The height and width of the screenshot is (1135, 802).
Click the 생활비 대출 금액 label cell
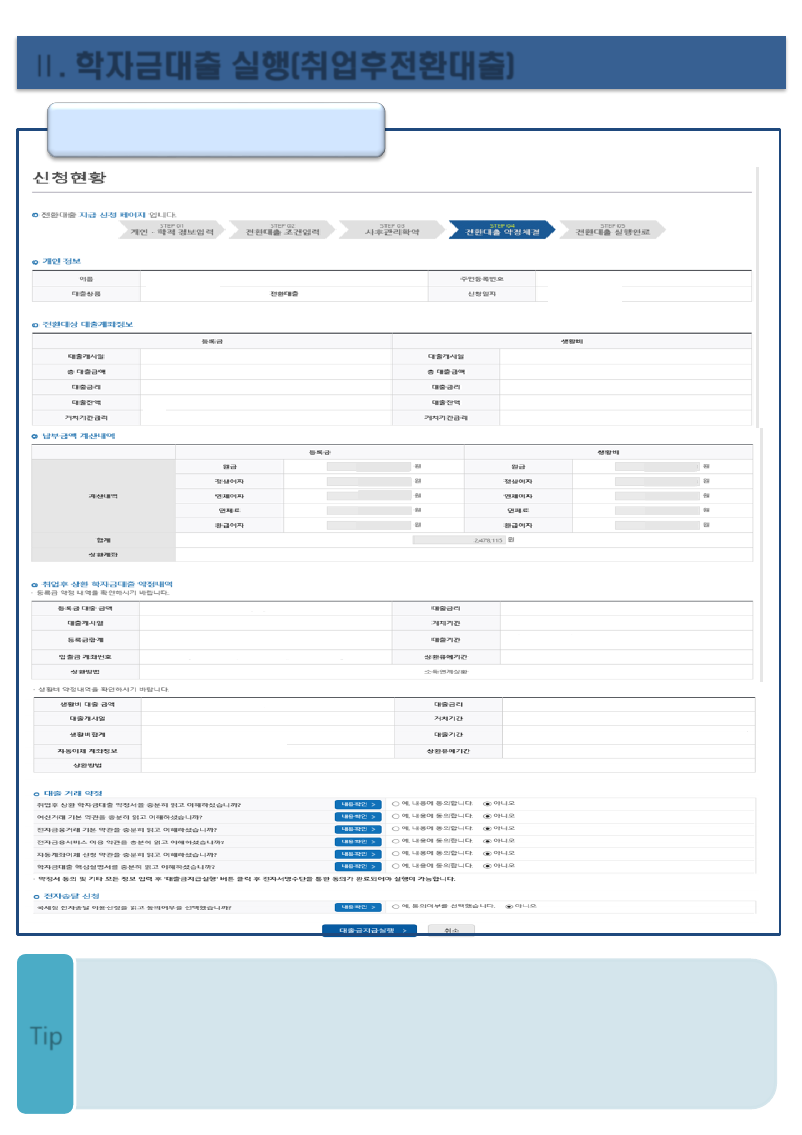click(x=88, y=704)
